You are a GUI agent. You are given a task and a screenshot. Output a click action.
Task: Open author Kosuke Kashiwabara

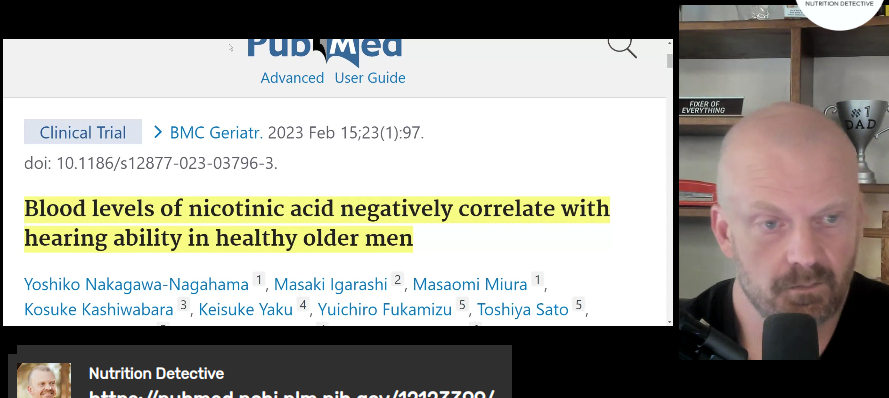coord(99,310)
